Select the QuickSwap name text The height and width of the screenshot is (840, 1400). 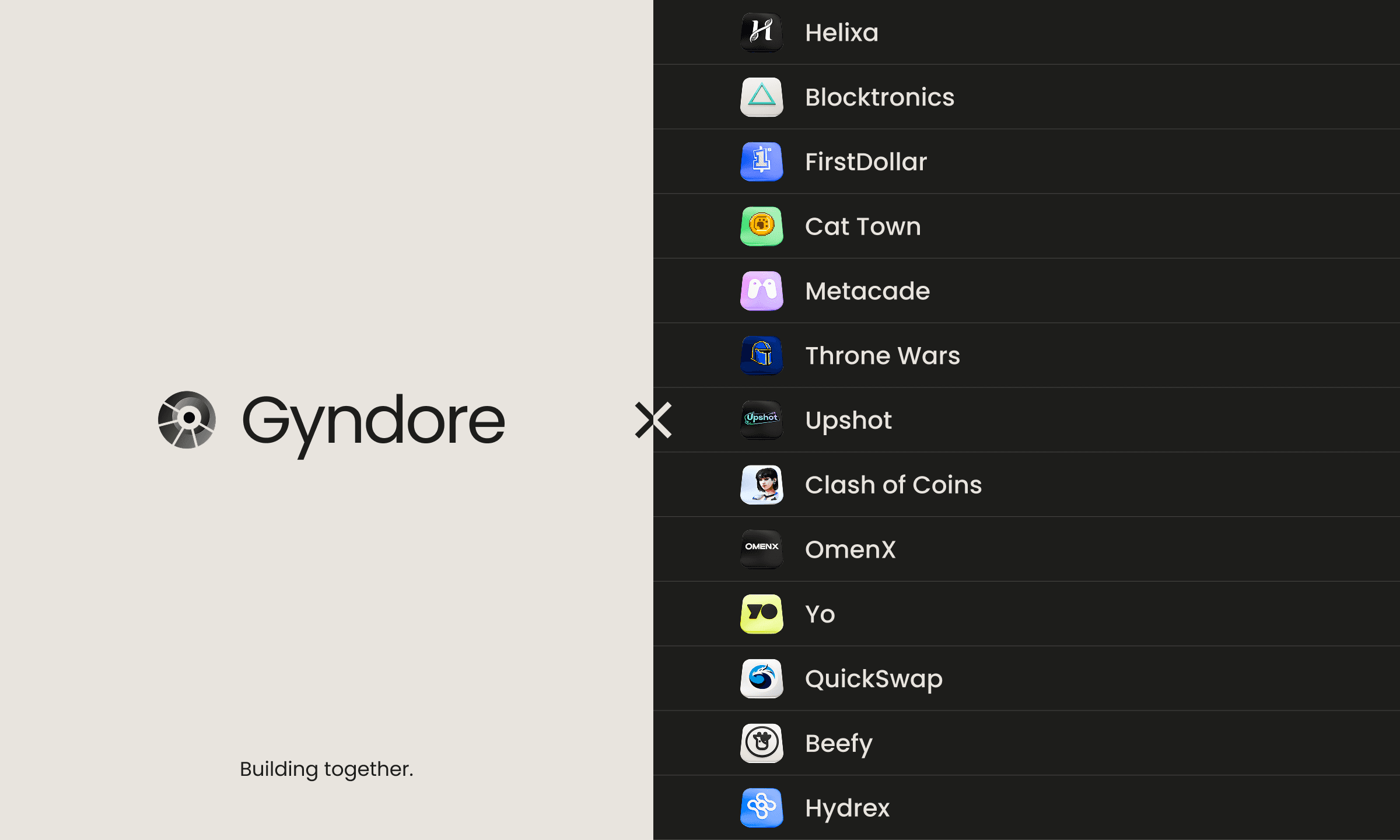point(874,680)
